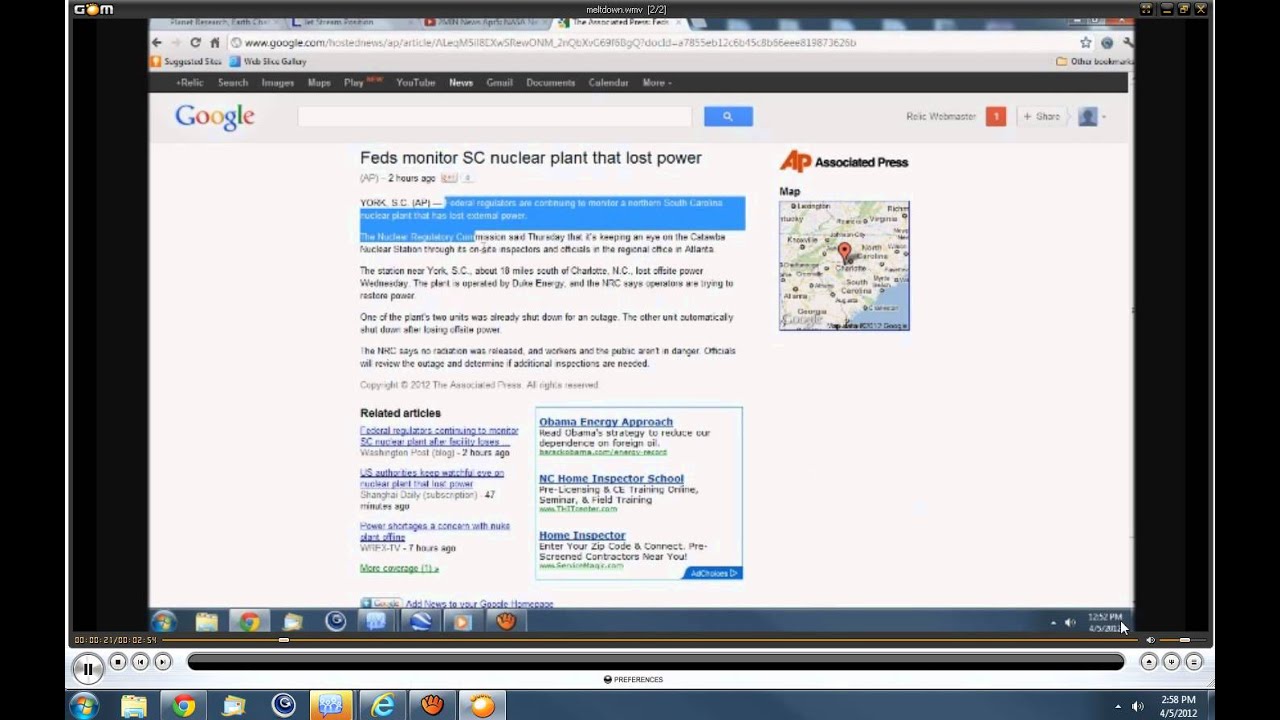Jump to previous file in GOM Player

coord(140,662)
